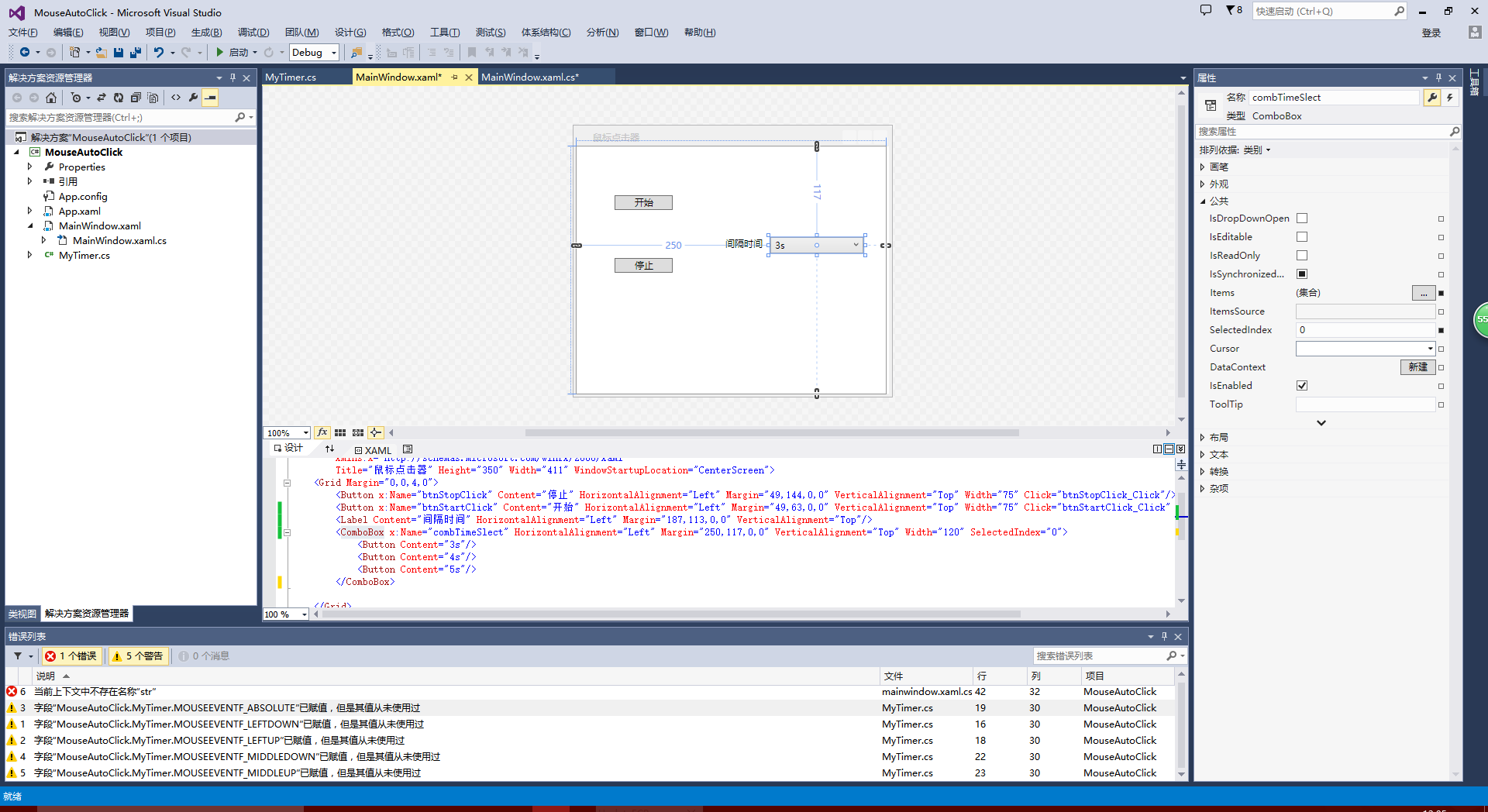The height and width of the screenshot is (812, 1488).
Task: Click View Code icon in Solution Explorer
Action: [x=176, y=98]
